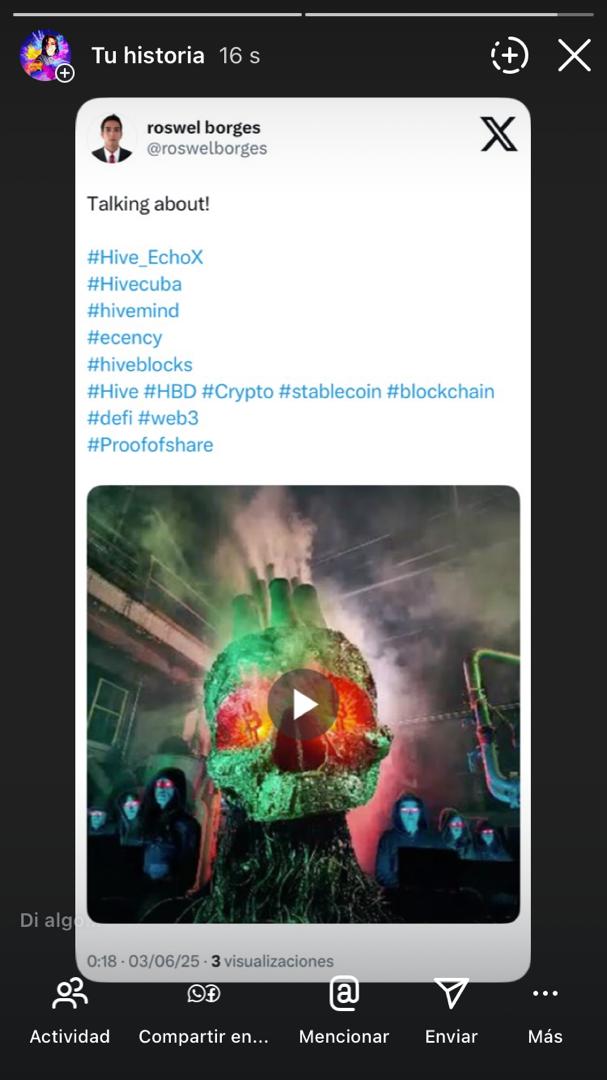The width and height of the screenshot is (607, 1080).
Task: Play the video in the tweet
Action: (302, 704)
